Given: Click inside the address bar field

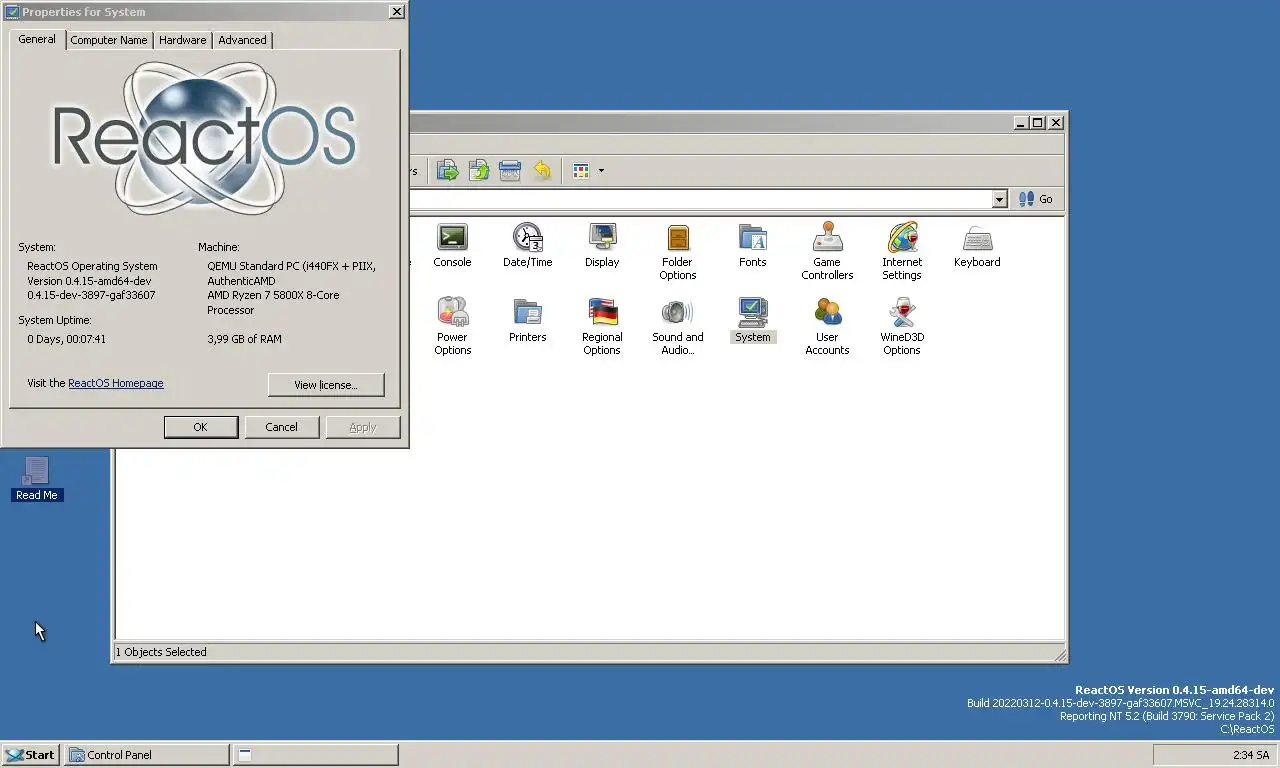Looking at the screenshot, I should [x=700, y=199].
